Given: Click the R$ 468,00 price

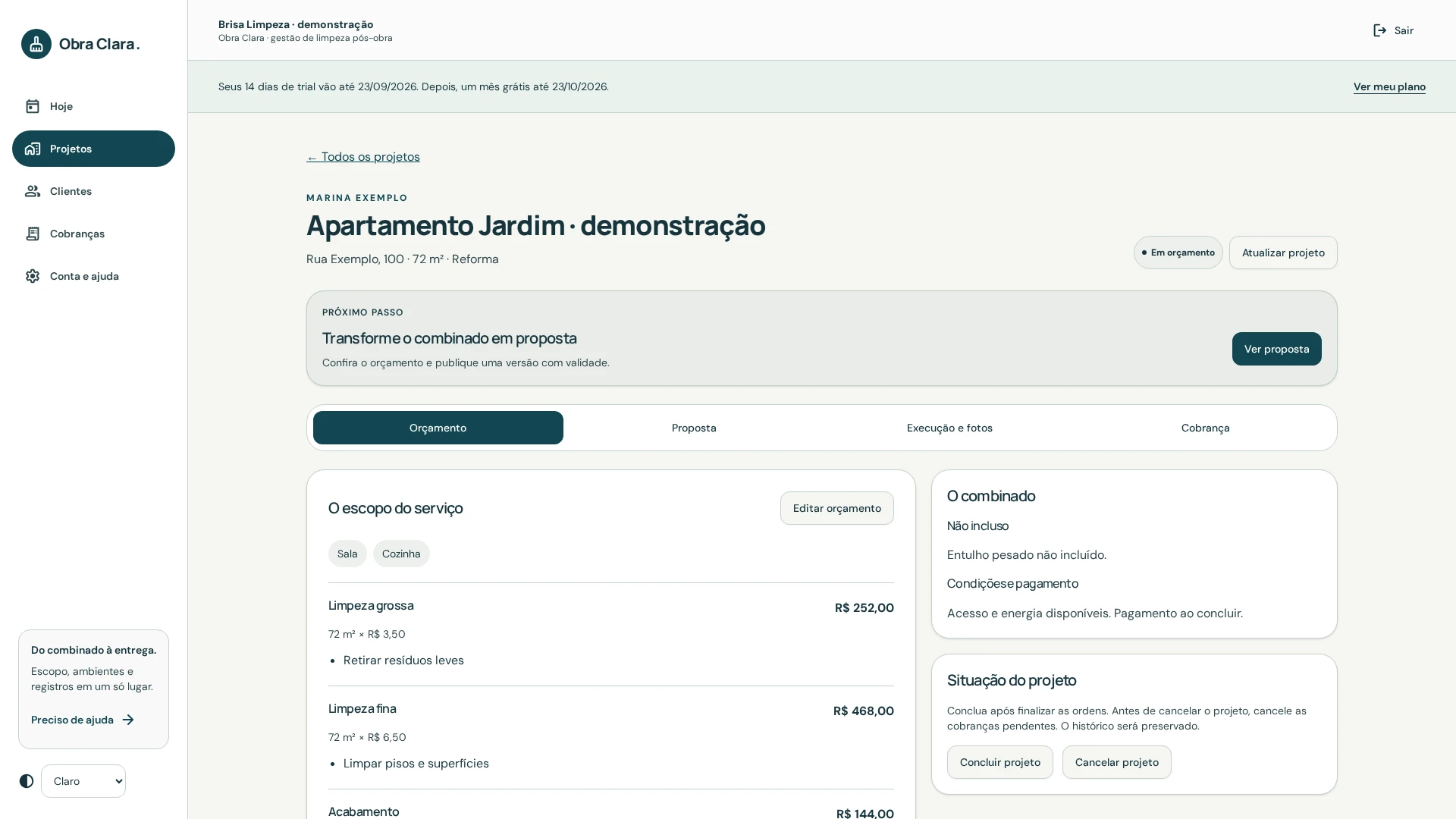Looking at the screenshot, I should [864, 711].
